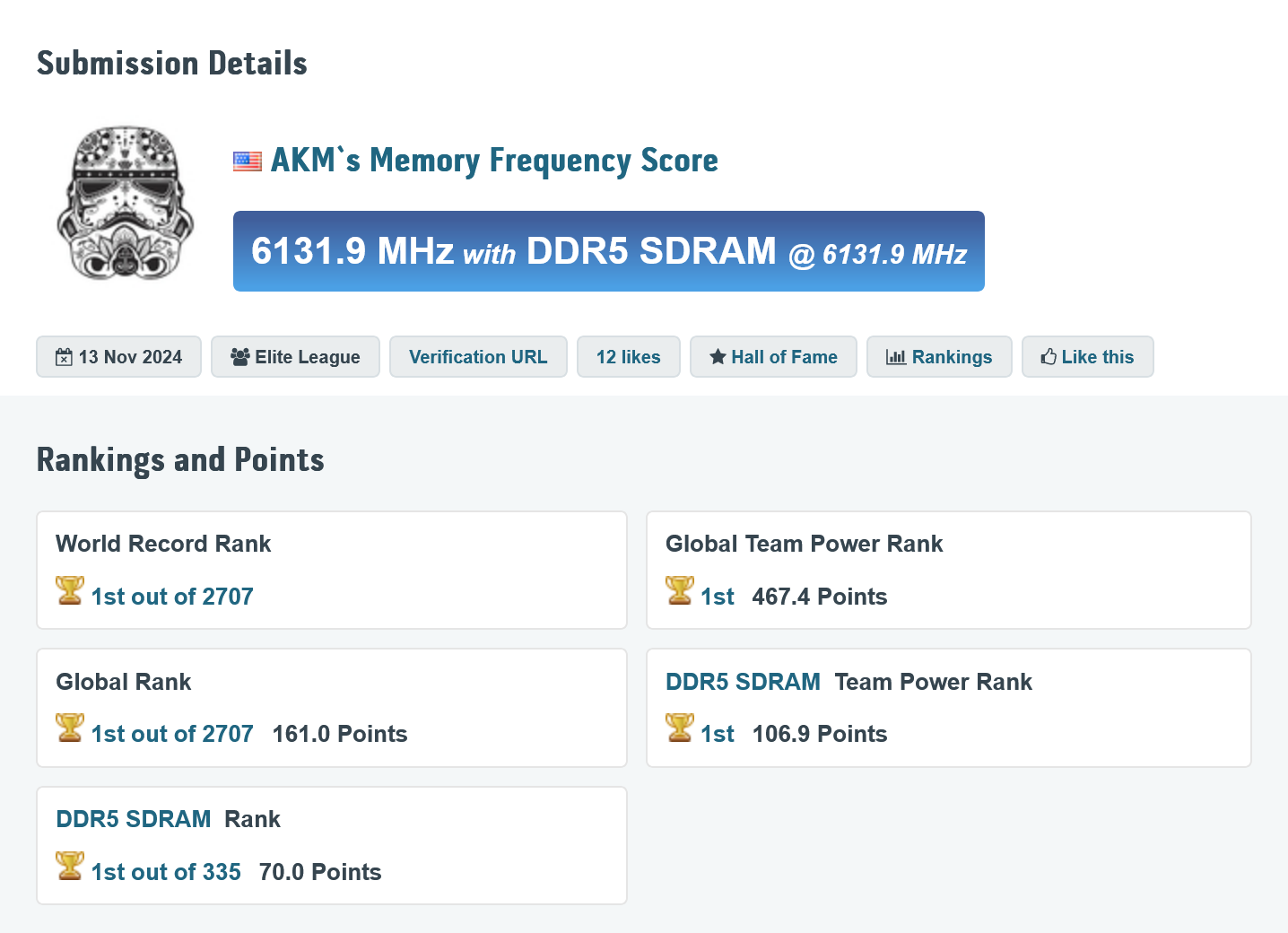This screenshot has height=933, width=1288.
Task: Click the blue 6131.9 MHz score banner
Action: pos(608,251)
